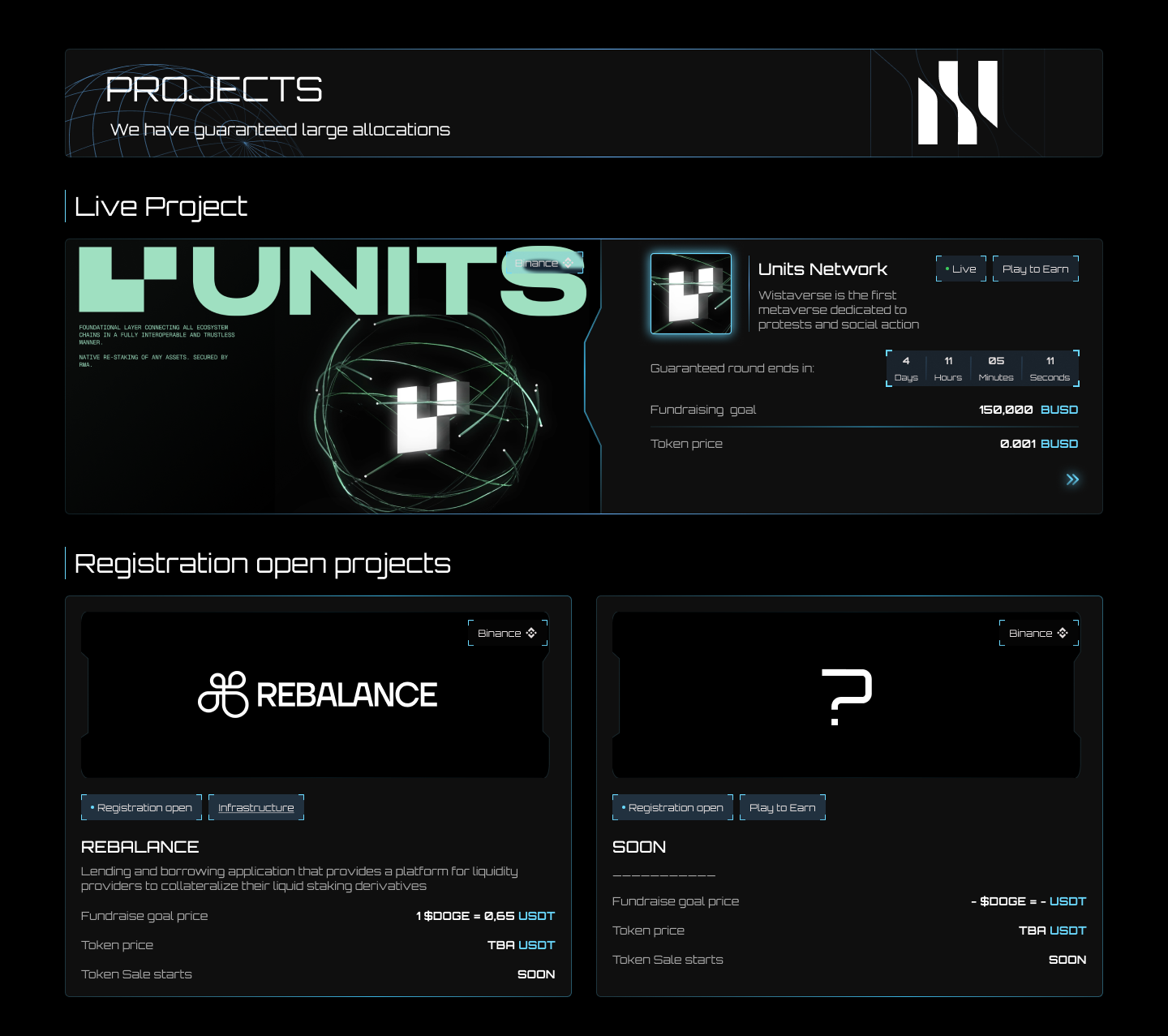Click the REBALANCE clover logo icon
The height and width of the screenshot is (1036, 1168).
[223, 694]
